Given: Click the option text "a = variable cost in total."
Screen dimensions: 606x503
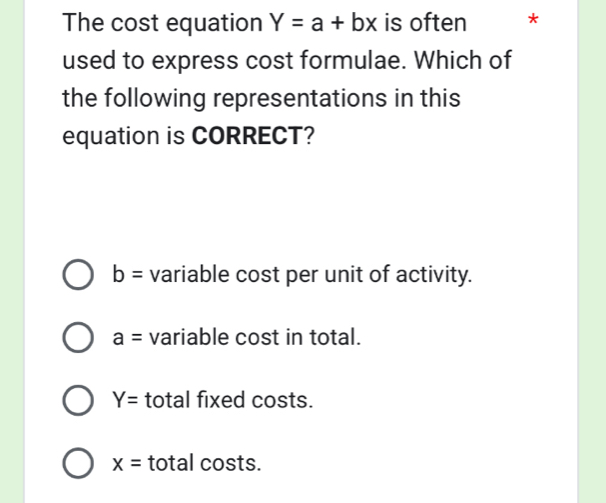Looking at the screenshot, I should coord(237,338).
